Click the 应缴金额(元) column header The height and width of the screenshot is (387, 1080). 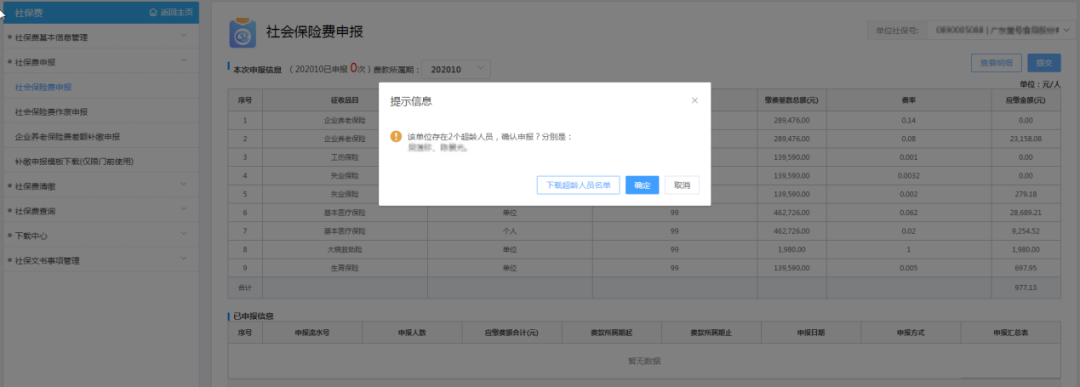click(x=1026, y=100)
